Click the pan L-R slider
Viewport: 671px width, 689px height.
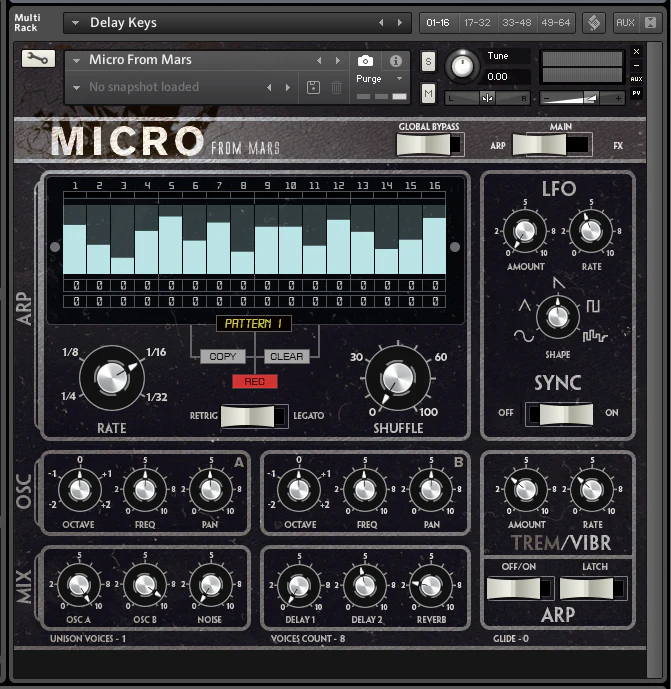point(487,98)
